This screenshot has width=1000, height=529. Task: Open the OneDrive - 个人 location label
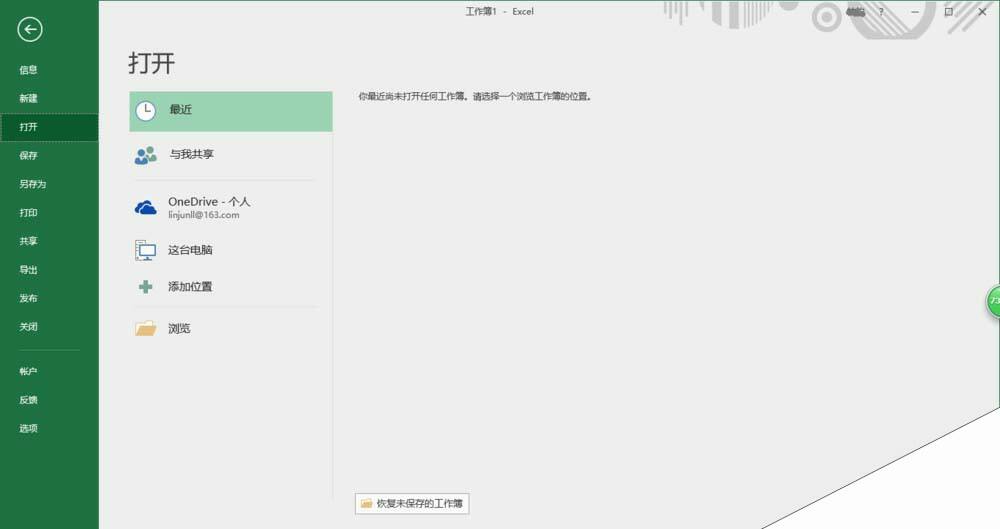point(209,202)
